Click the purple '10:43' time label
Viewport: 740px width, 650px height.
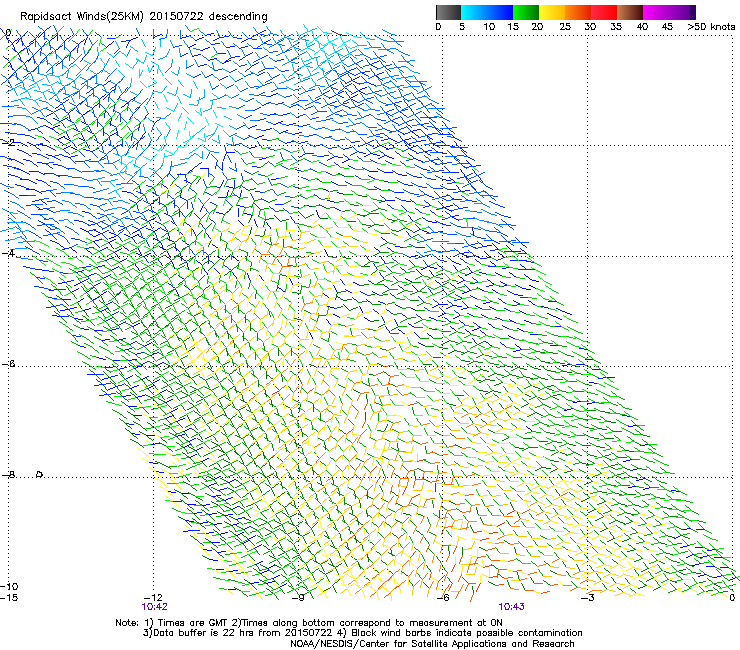512,607
